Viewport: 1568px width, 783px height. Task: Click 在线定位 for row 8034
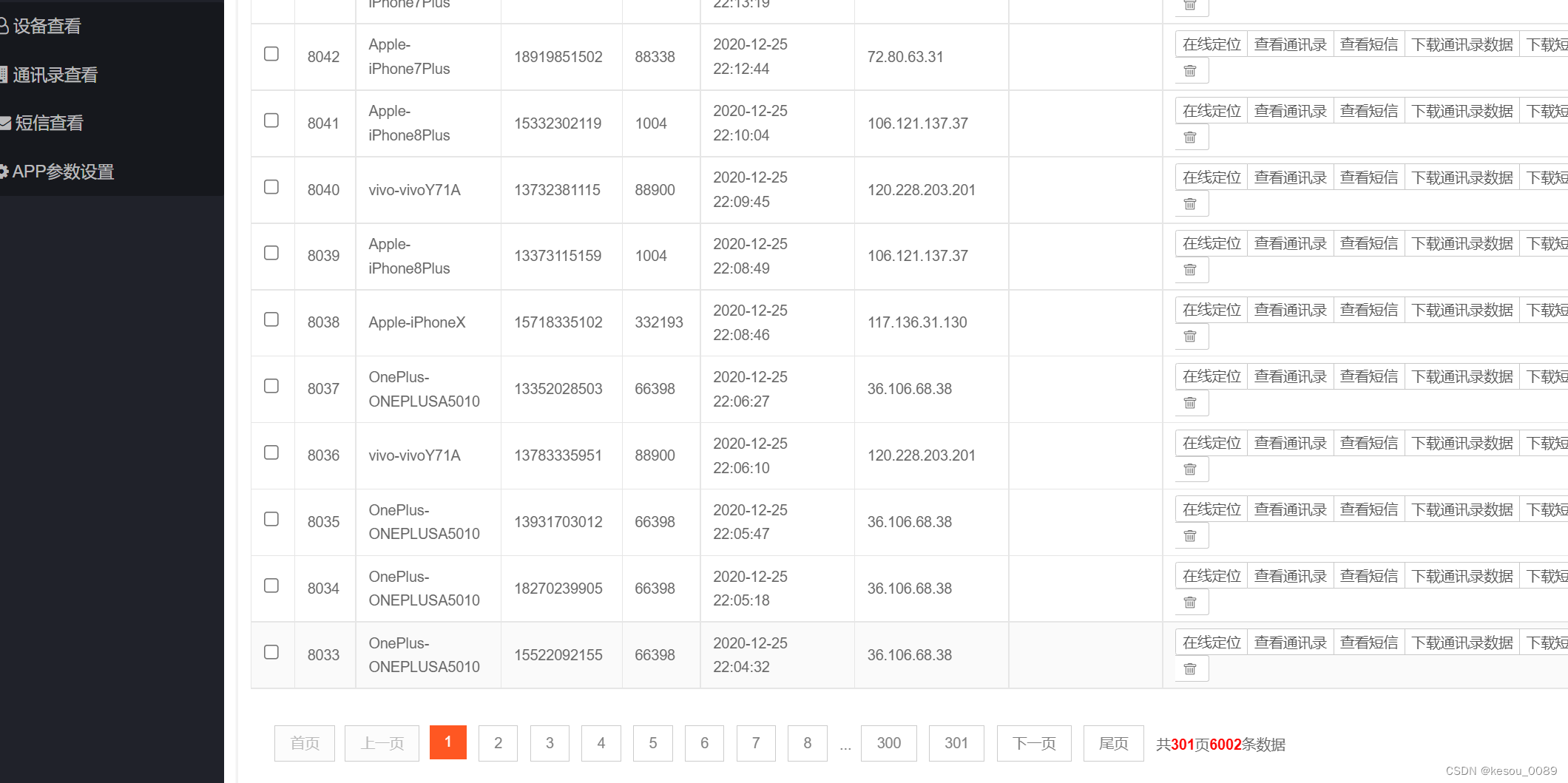(1212, 576)
